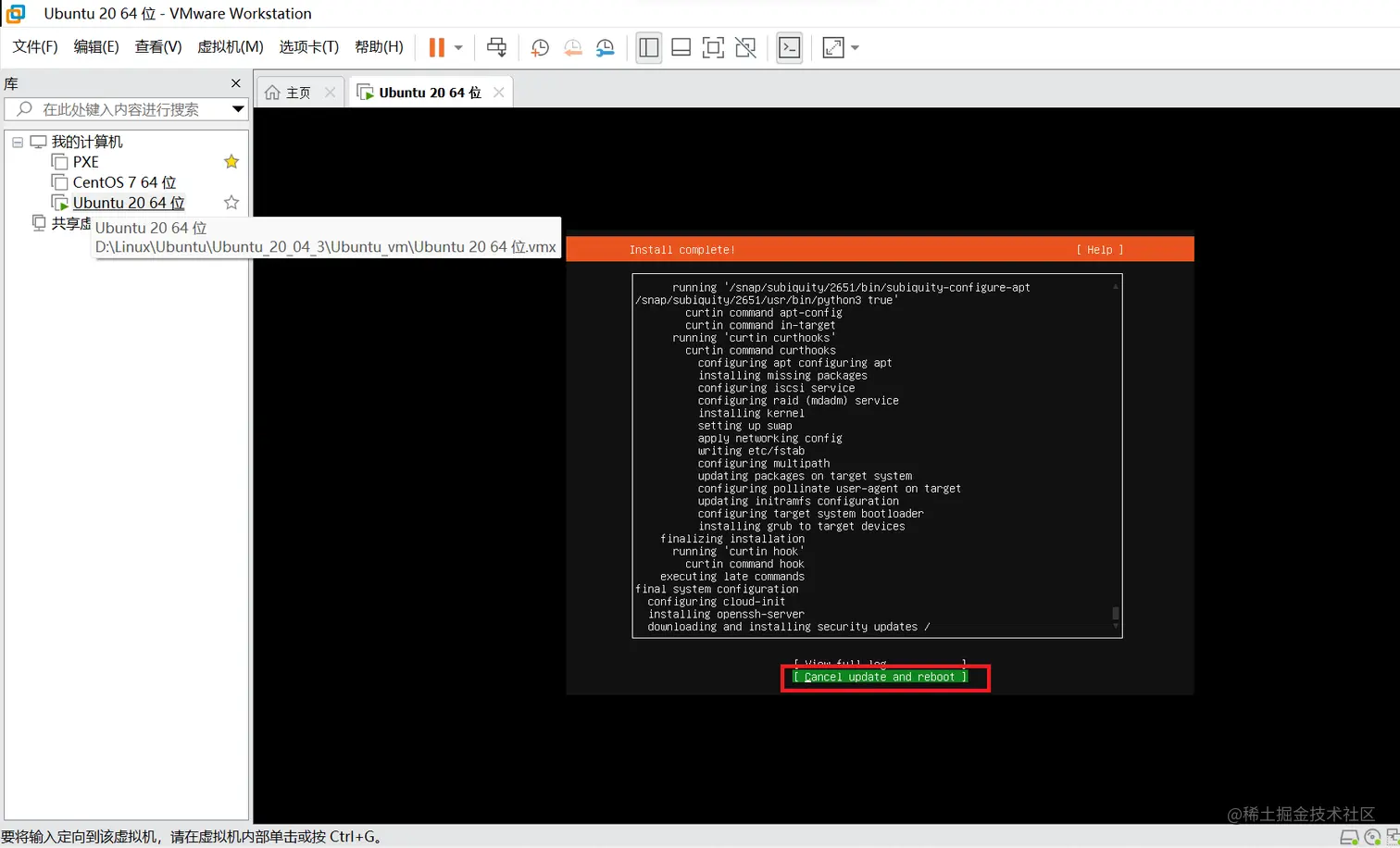Screen dimensions: 1400x848
Task: Enter full screen mode icon
Action: pyautogui.click(x=713, y=47)
